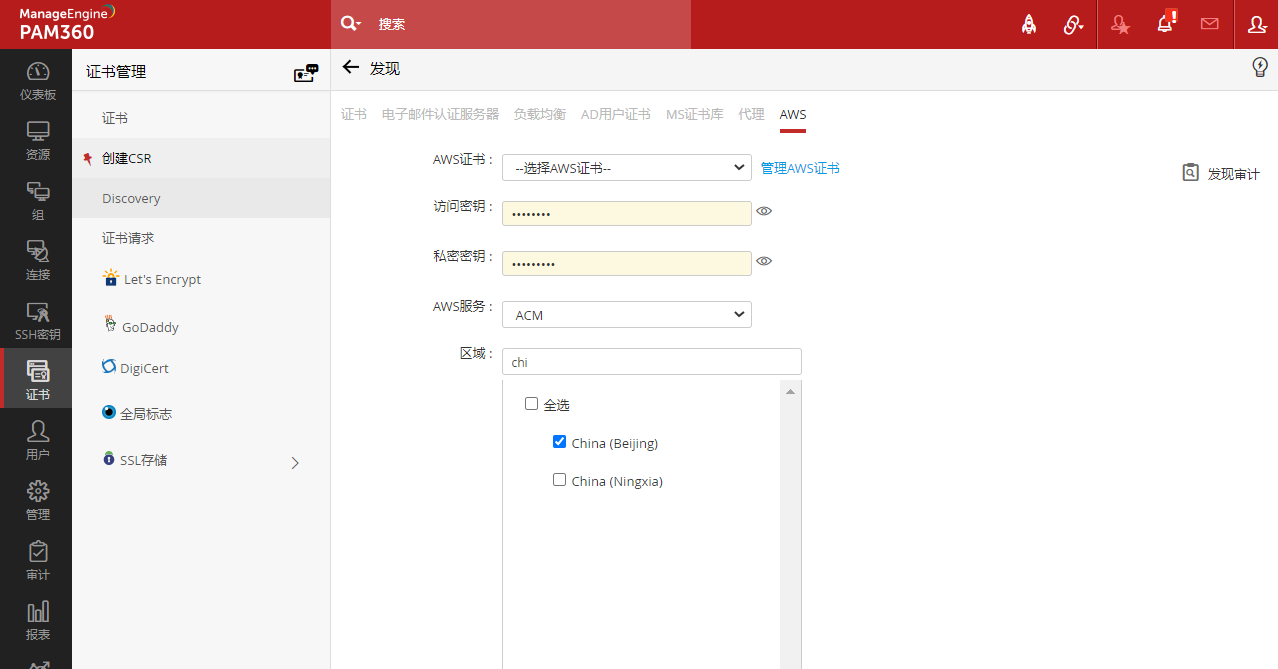Open the rocket quick-launch icon
The height and width of the screenshot is (669, 1278).
tap(1028, 24)
